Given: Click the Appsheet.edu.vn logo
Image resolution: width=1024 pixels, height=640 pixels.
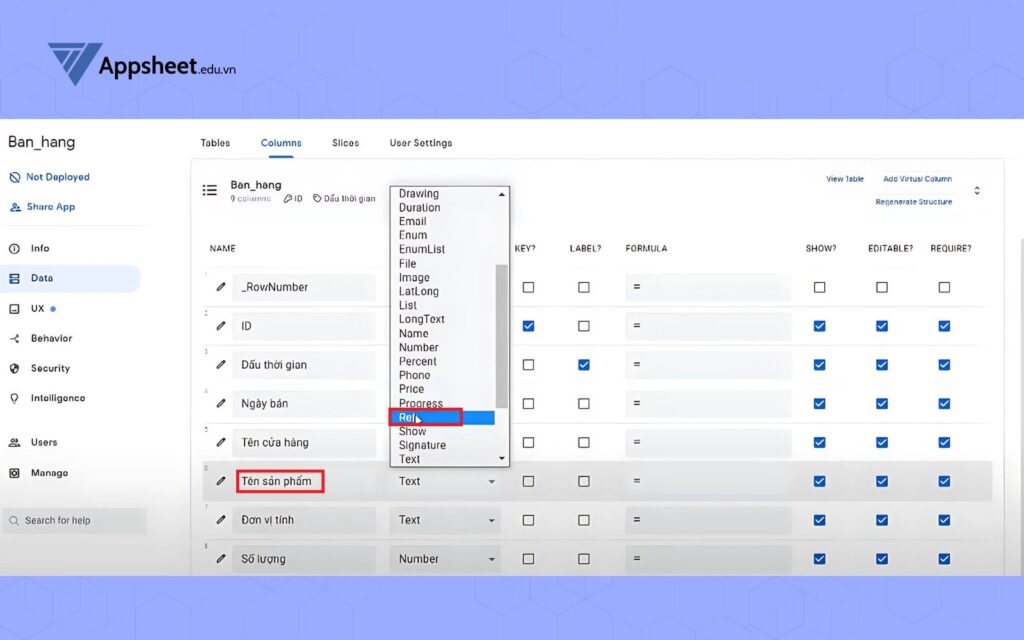Looking at the screenshot, I should pos(142,66).
